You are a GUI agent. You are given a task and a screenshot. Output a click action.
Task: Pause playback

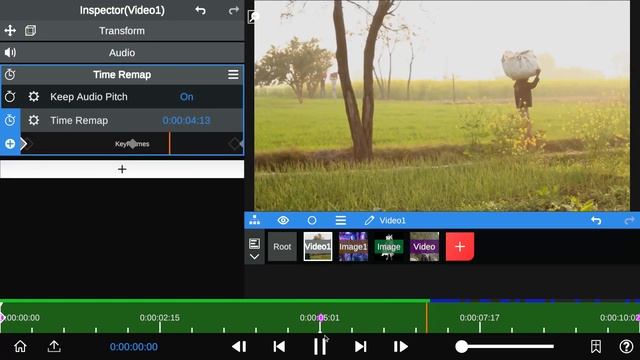(320, 347)
